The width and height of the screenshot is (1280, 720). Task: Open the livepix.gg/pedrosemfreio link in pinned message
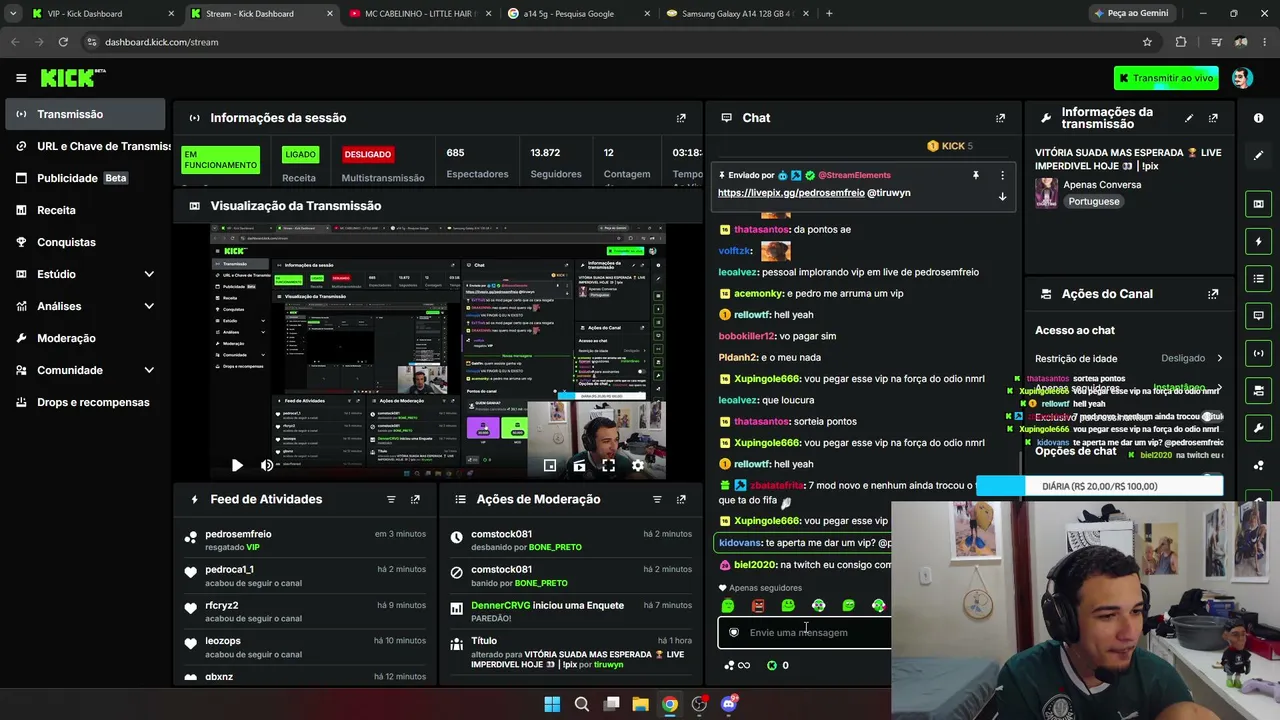tap(791, 193)
